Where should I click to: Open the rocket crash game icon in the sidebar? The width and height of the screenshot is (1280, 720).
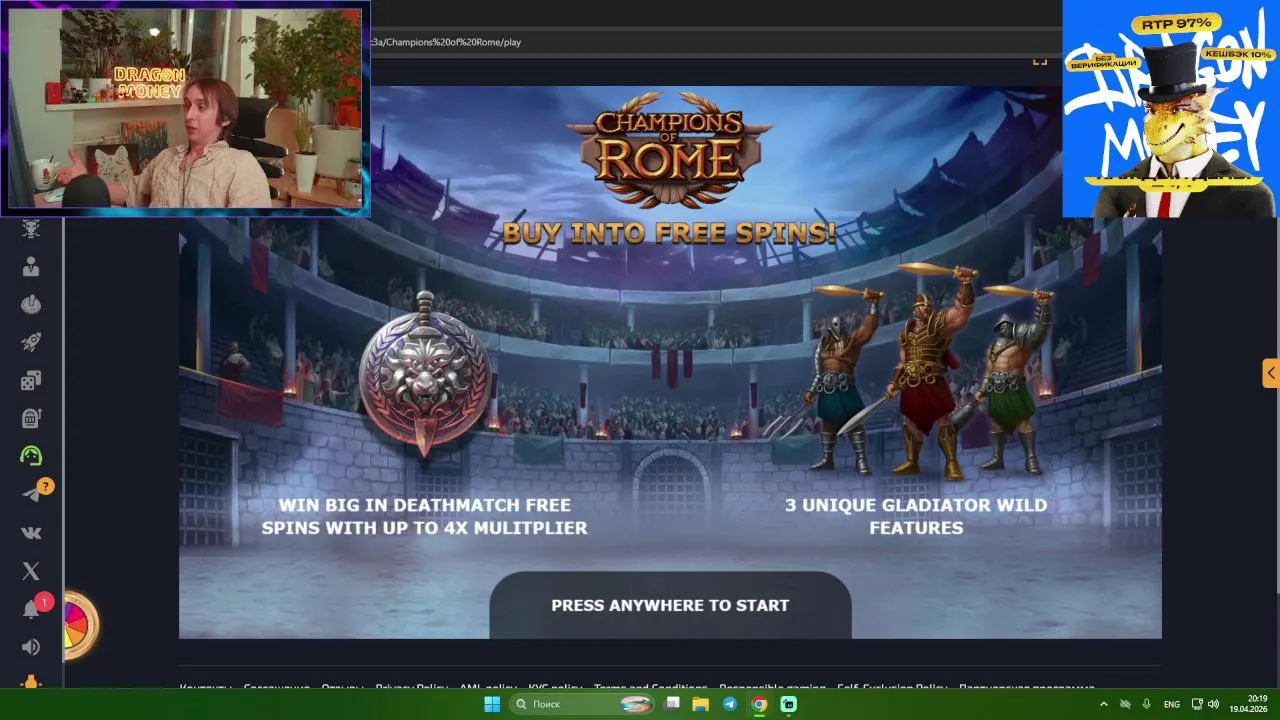[x=31, y=342]
